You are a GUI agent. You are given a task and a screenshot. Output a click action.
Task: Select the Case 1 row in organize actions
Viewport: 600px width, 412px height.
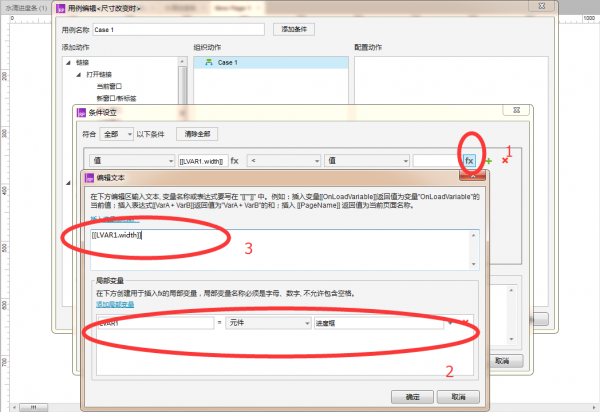click(271, 63)
